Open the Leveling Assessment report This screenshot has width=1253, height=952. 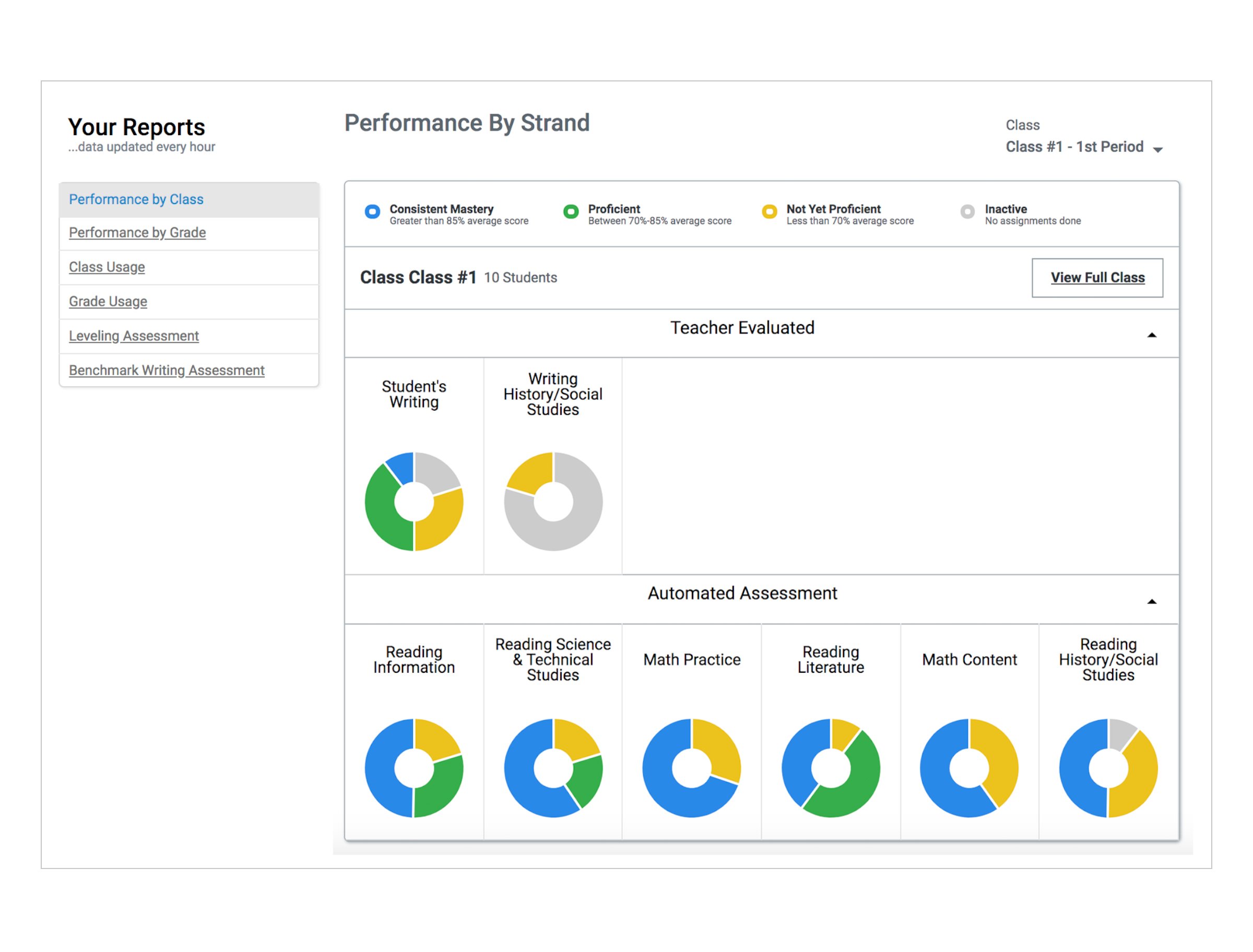(x=134, y=336)
